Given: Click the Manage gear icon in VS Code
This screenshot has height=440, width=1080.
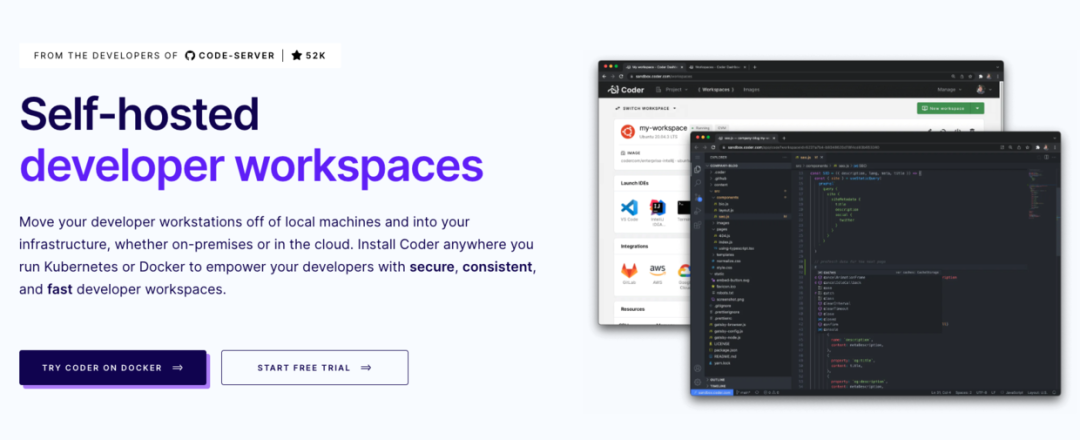Looking at the screenshot, I should point(697,382).
